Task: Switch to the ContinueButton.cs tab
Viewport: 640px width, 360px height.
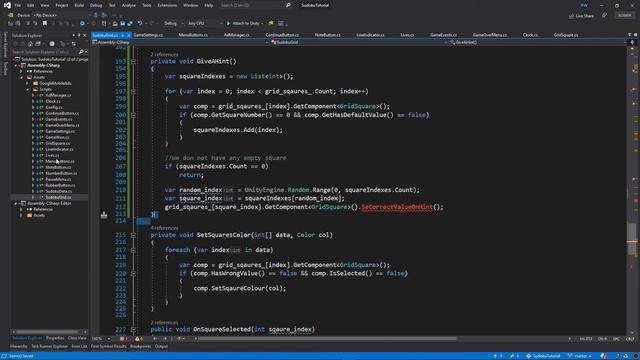Action: coord(282,35)
